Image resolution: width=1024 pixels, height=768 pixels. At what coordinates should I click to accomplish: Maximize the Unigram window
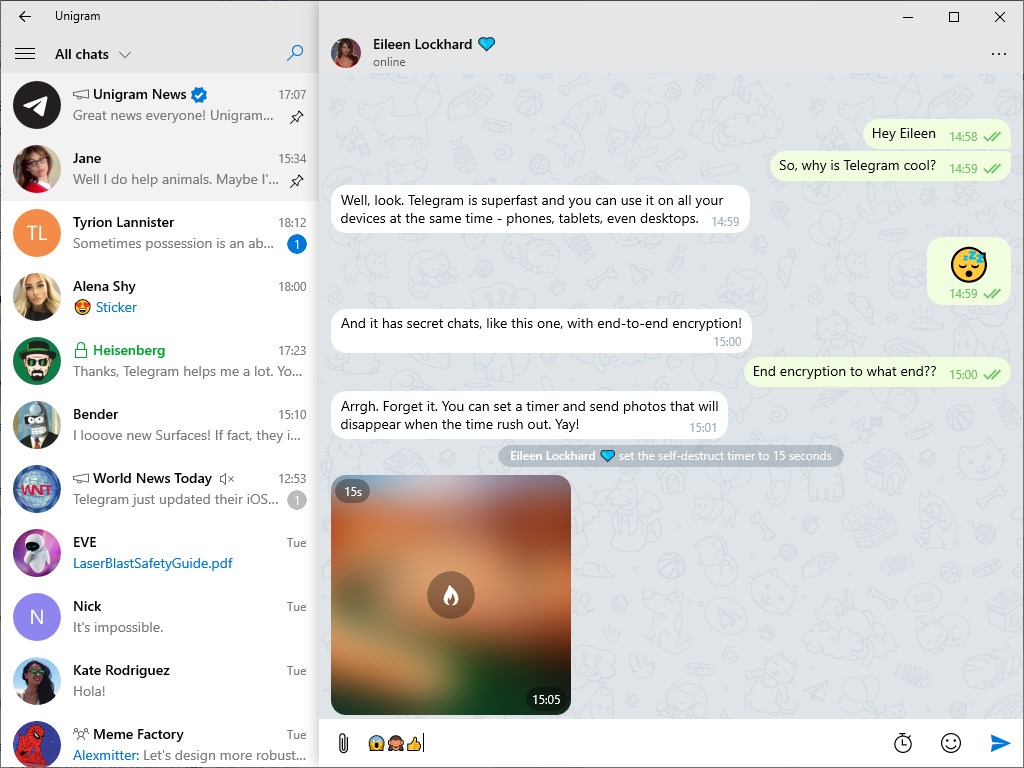coord(953,17)
